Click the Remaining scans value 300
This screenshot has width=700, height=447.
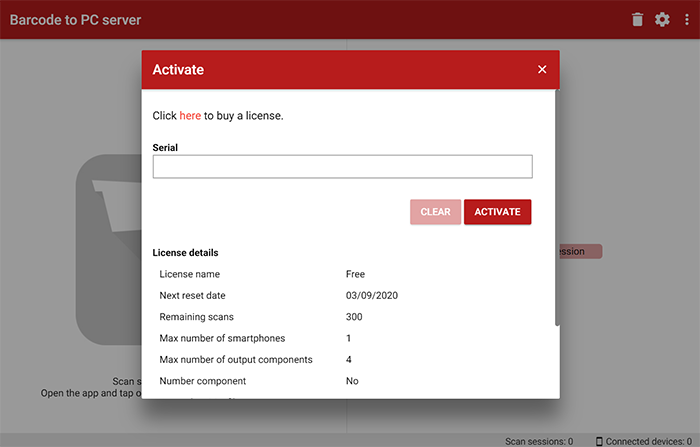[x=354, y=317]
